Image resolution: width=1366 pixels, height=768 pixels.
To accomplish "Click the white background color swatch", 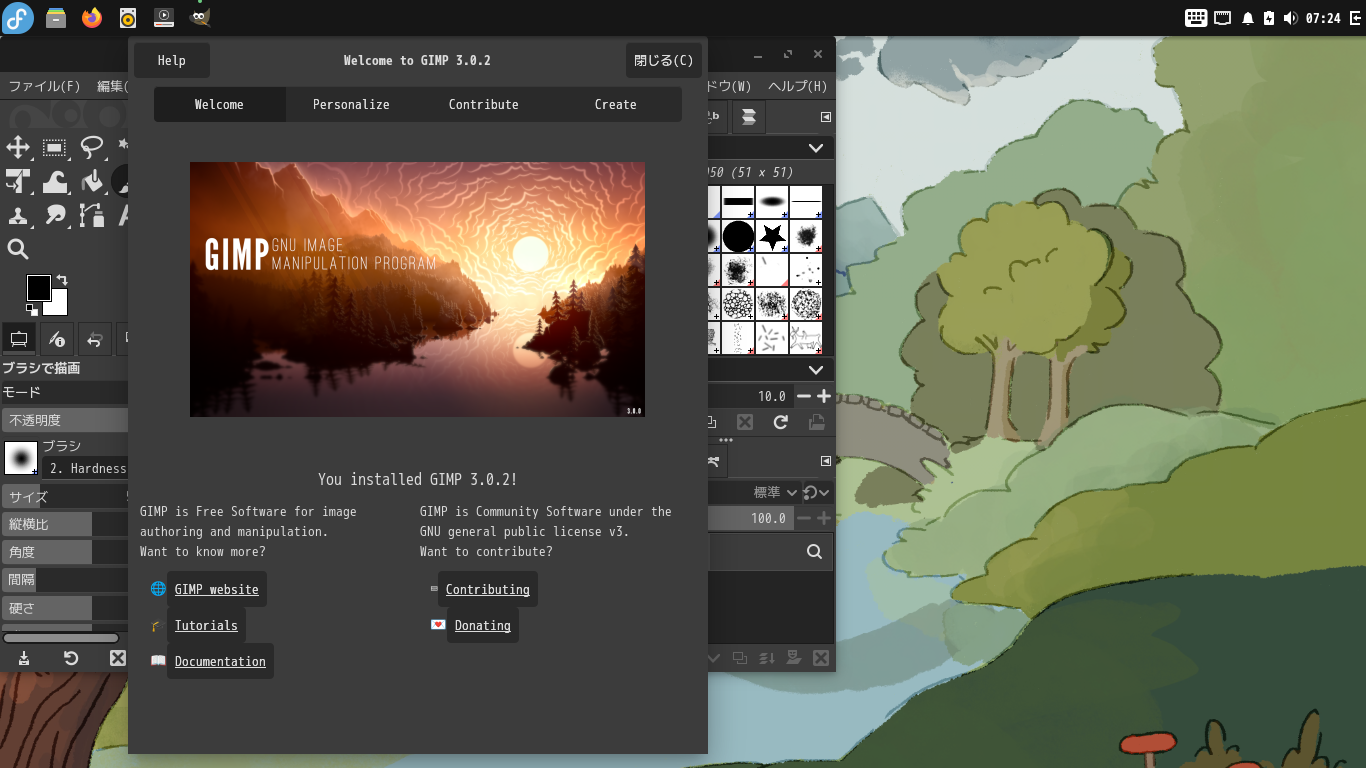I will (58, 307).
